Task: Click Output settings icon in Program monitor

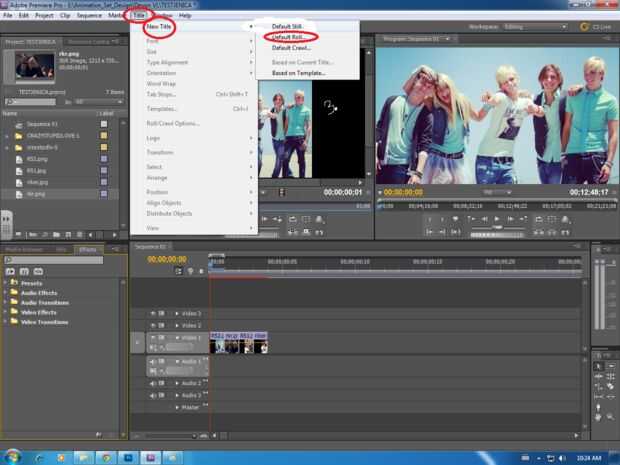Action: [x=565, y=219]
